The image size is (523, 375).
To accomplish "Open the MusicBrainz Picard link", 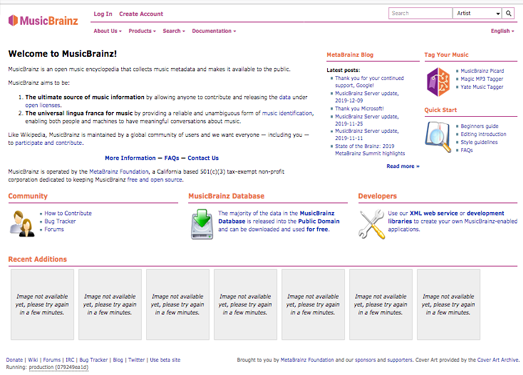I will point(482,71).
